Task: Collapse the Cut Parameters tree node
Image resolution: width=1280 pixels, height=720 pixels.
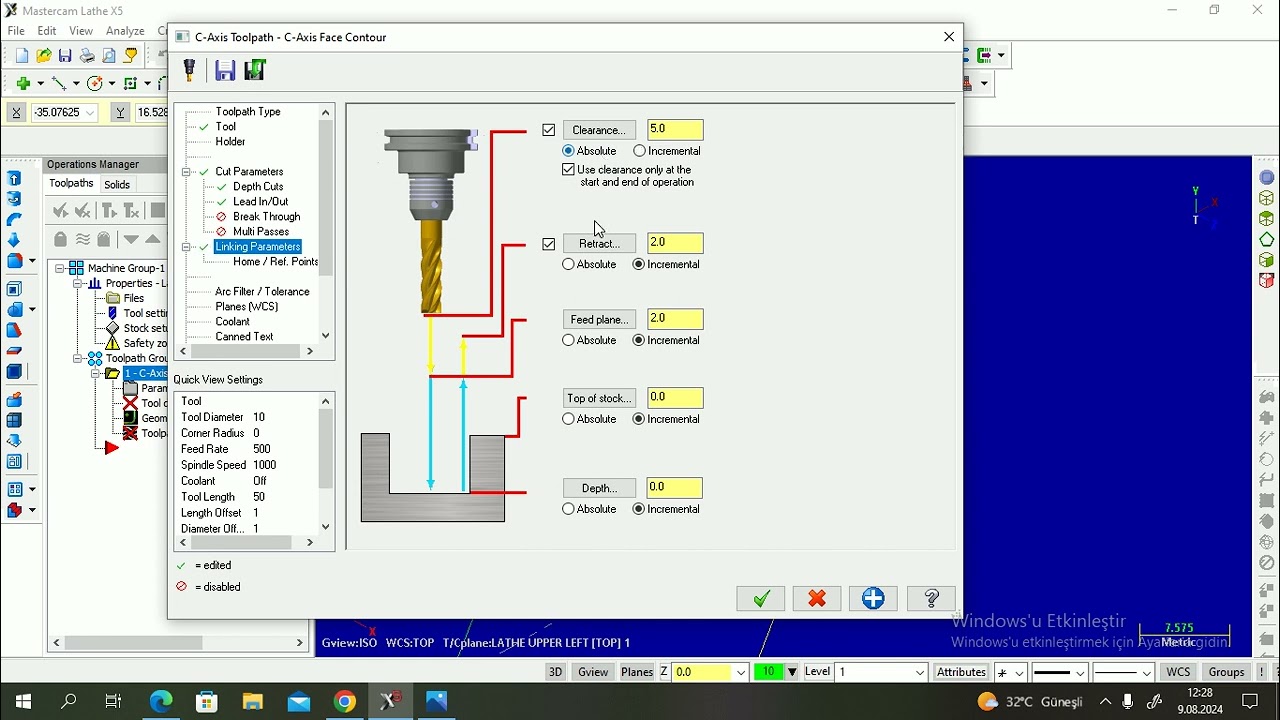Action: (x=186, y=172)
